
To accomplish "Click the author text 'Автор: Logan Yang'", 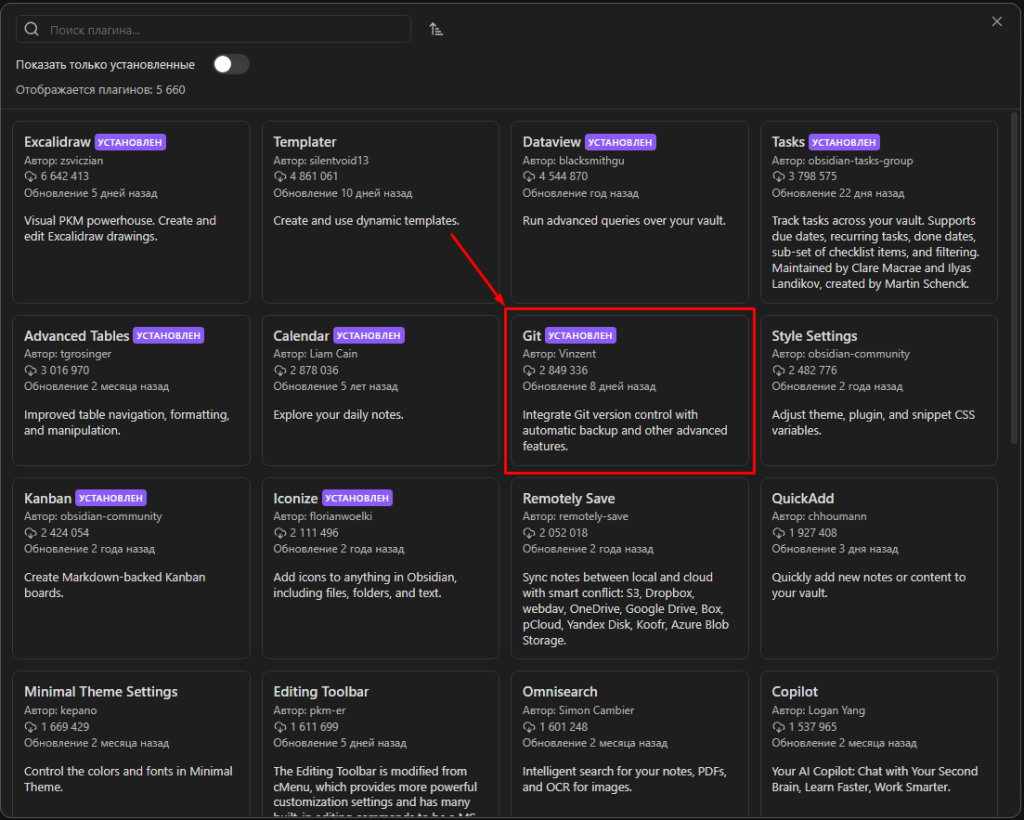I will 818,710.
